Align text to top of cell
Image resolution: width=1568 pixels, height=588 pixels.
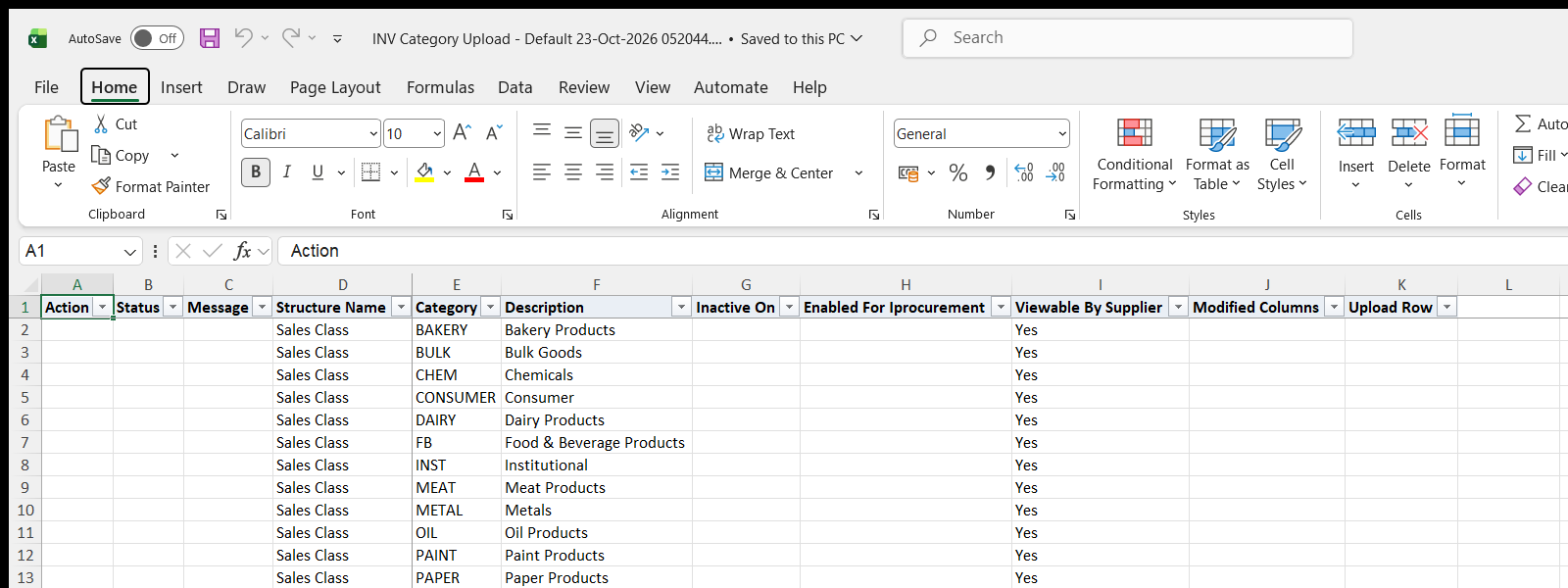(x=542, y=132)
